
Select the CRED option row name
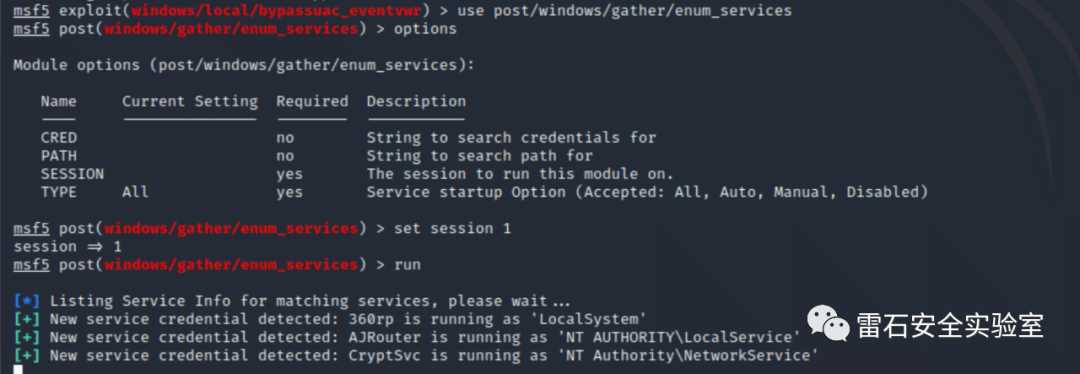pyautogui.click(x=59, y=138)
